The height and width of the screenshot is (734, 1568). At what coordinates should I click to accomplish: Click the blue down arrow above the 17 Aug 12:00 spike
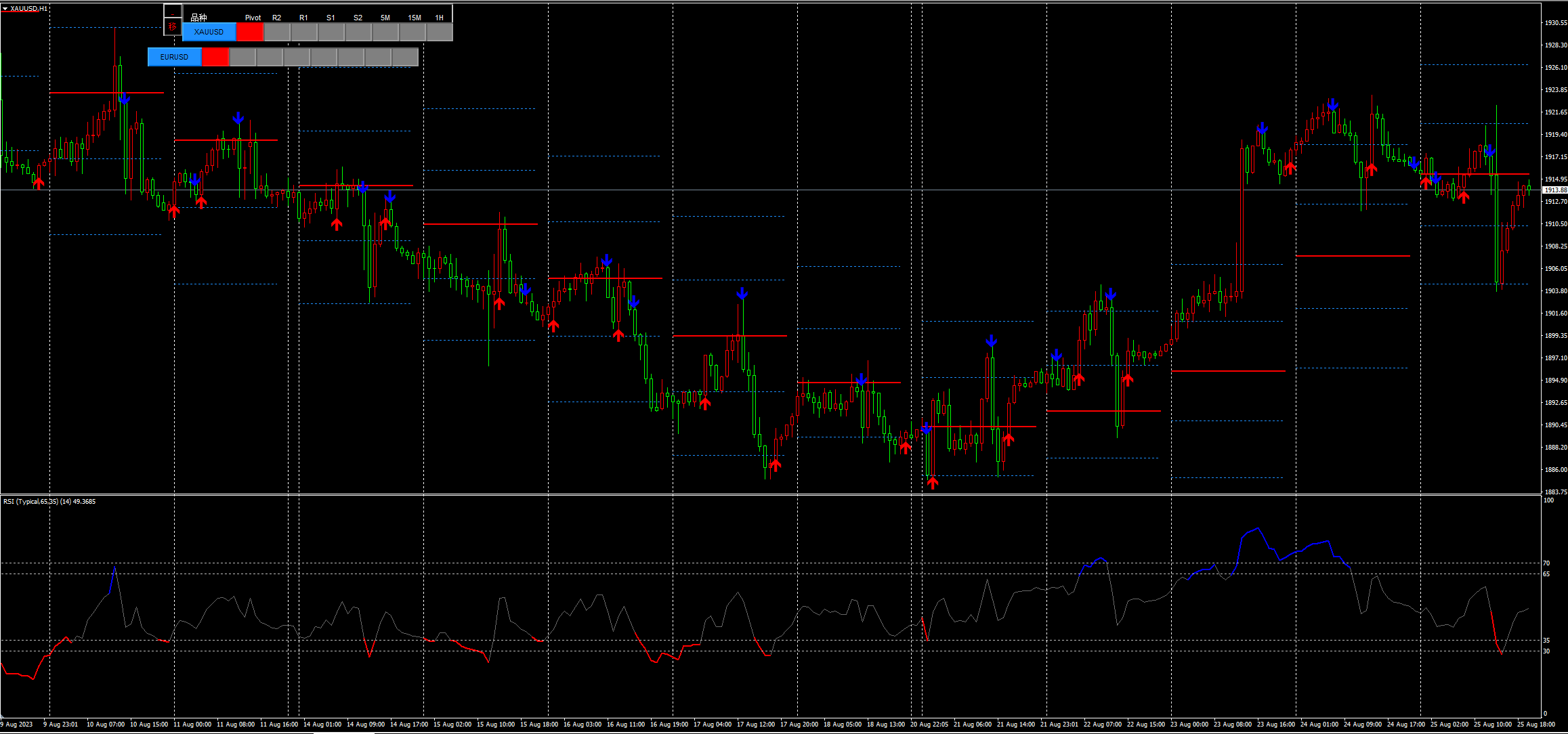coord(742,293)
